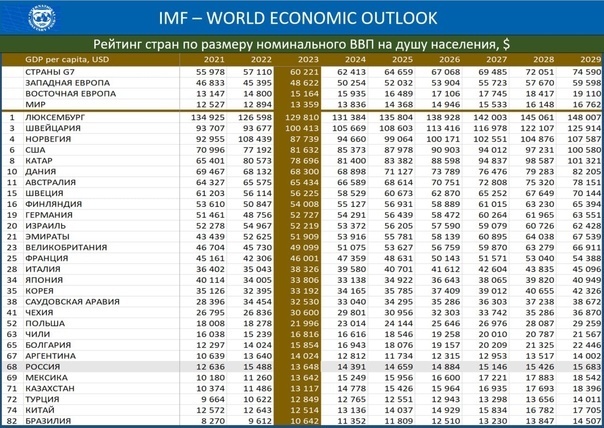
Task: Click the highlighted 2023 column header
Action: pos(308,59)
